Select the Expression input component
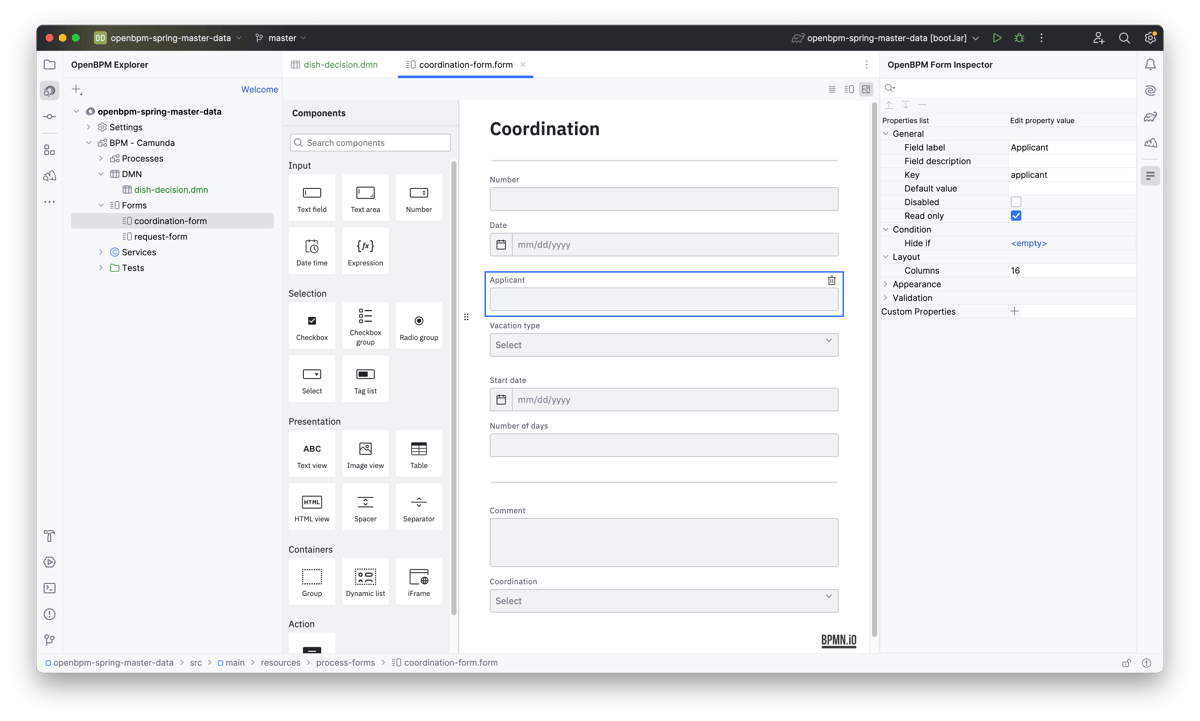The height and width of the screenshot is (721, 1200). 365,250
